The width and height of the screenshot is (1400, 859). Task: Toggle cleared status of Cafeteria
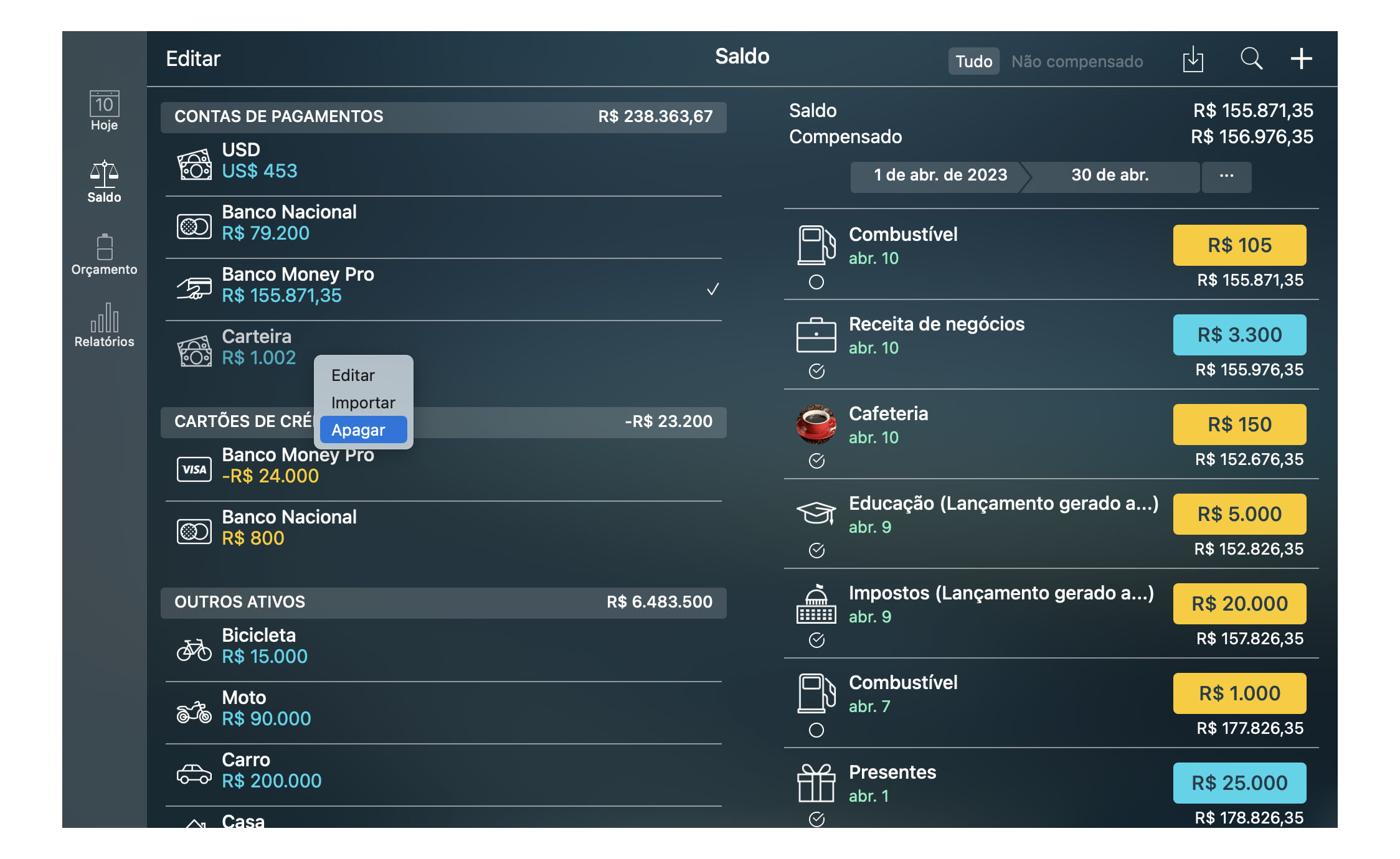point(816,461)
